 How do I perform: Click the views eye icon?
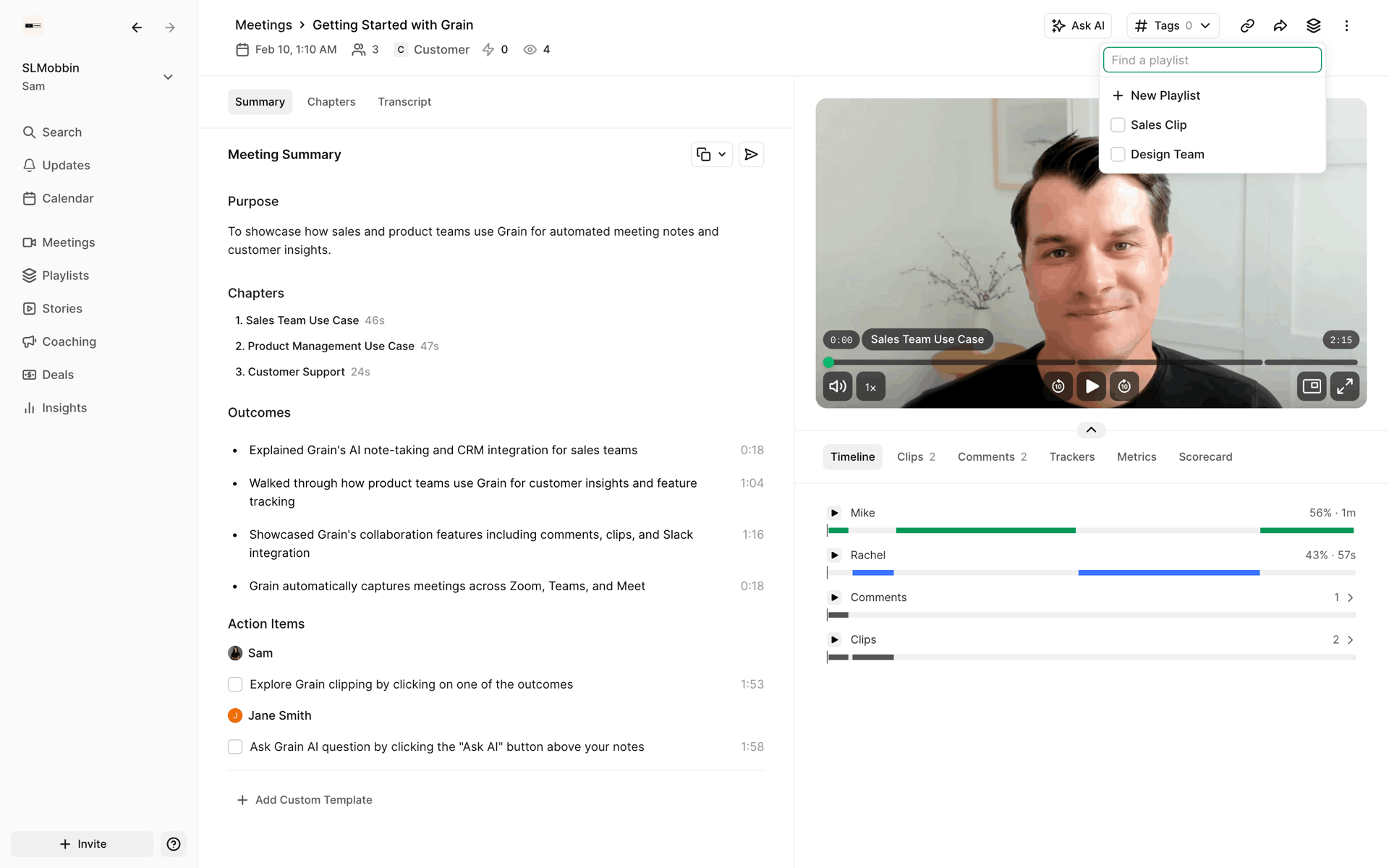[x=530, y=50]
